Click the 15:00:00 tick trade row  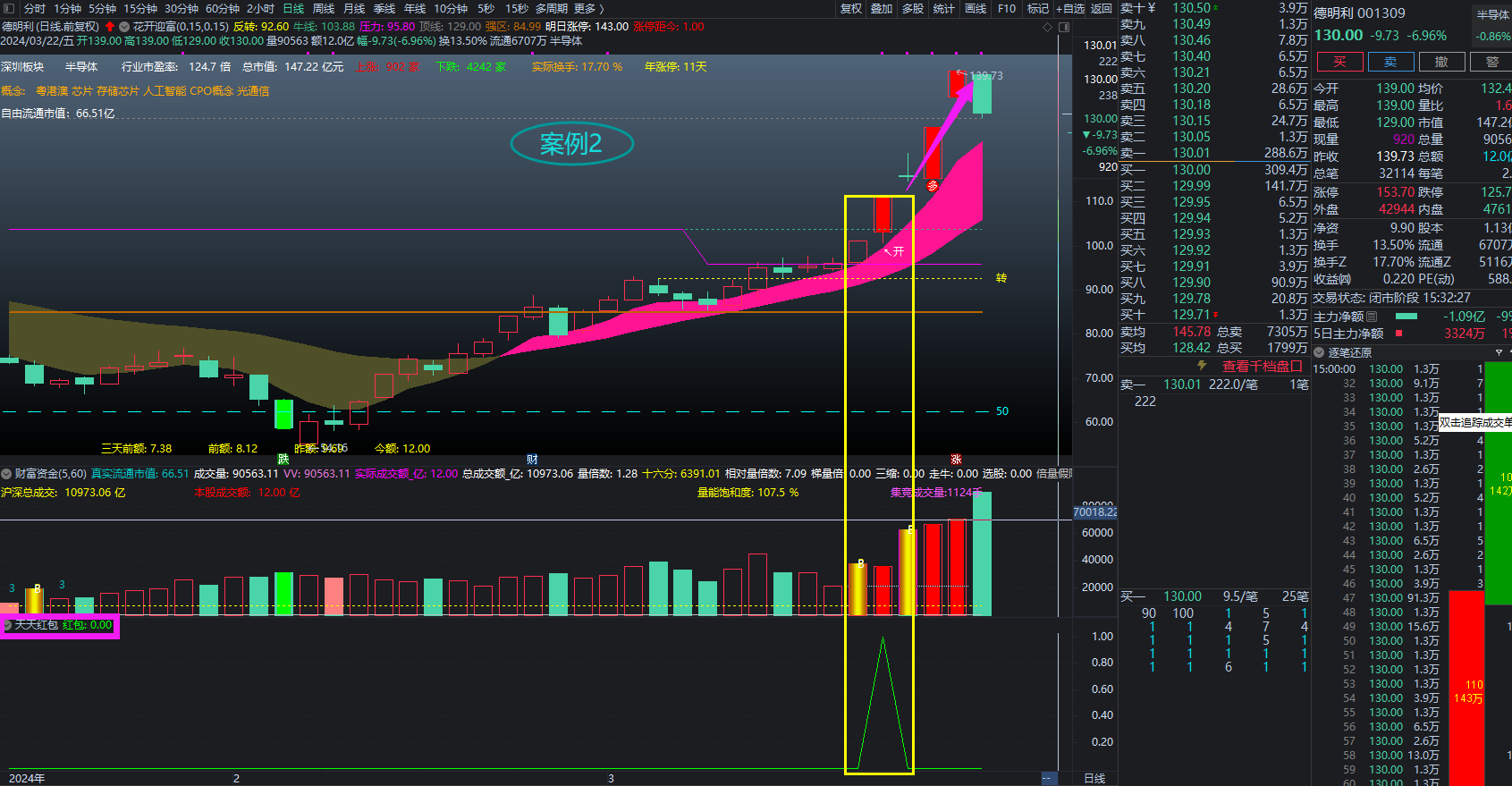[x=1399, y=368]
